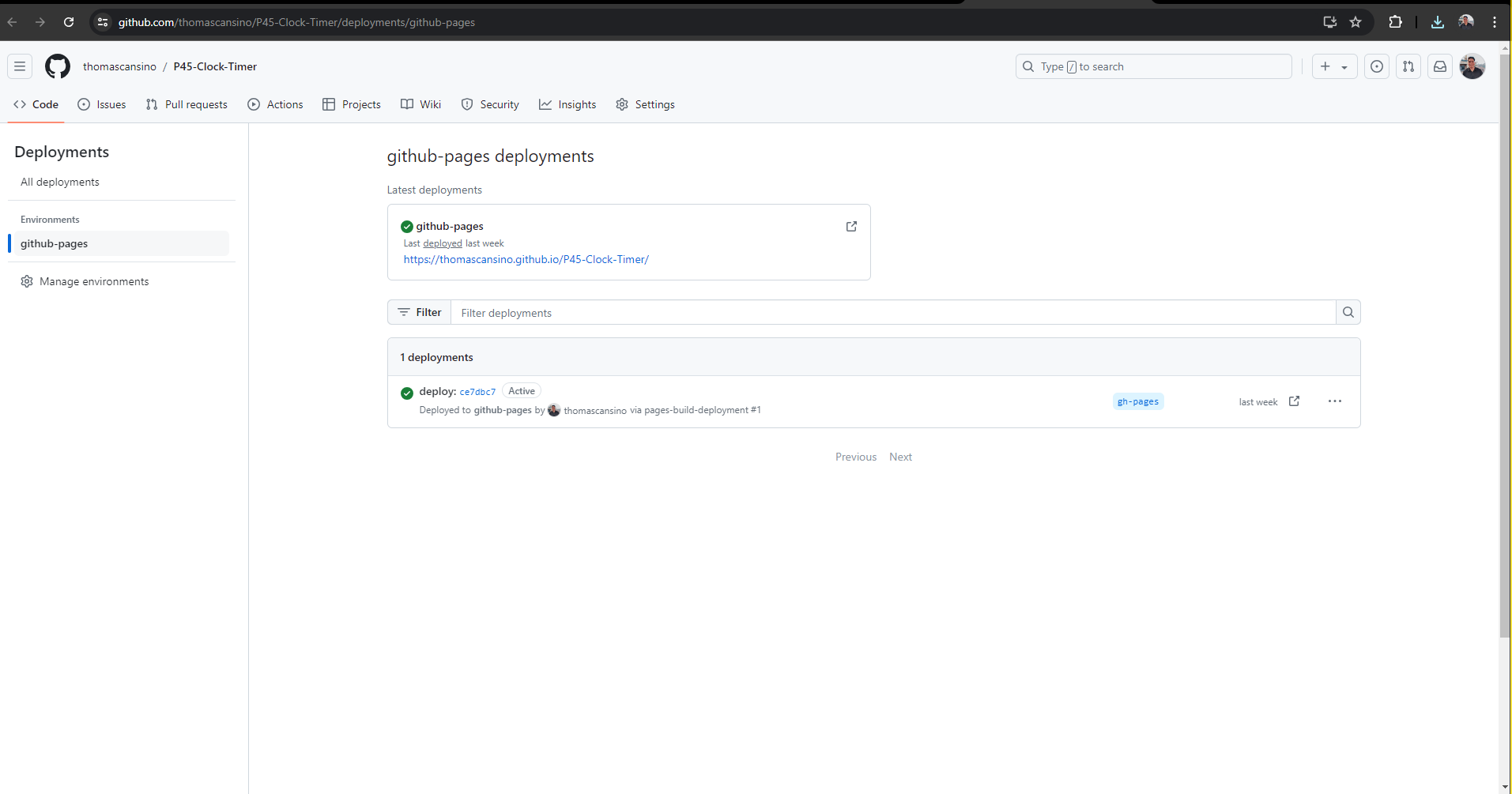Open the global navigation hamburger menu
1512x794 pixels.
point(20,66)
